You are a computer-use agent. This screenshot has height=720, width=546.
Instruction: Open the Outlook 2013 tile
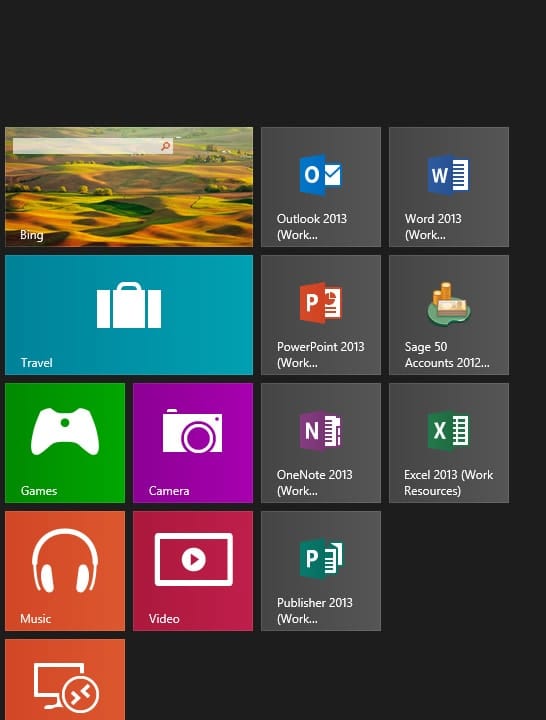[321, 187]
